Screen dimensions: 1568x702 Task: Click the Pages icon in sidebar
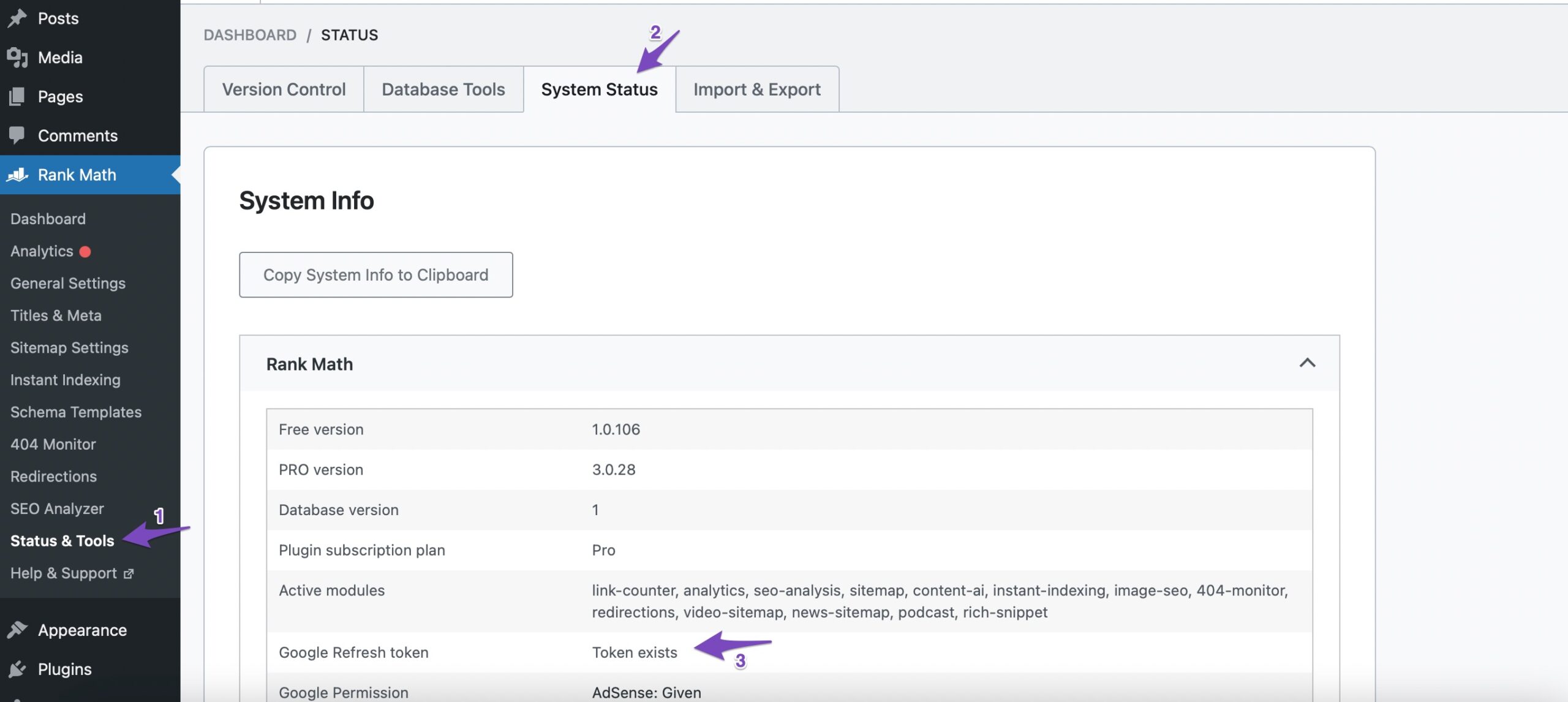17,97
